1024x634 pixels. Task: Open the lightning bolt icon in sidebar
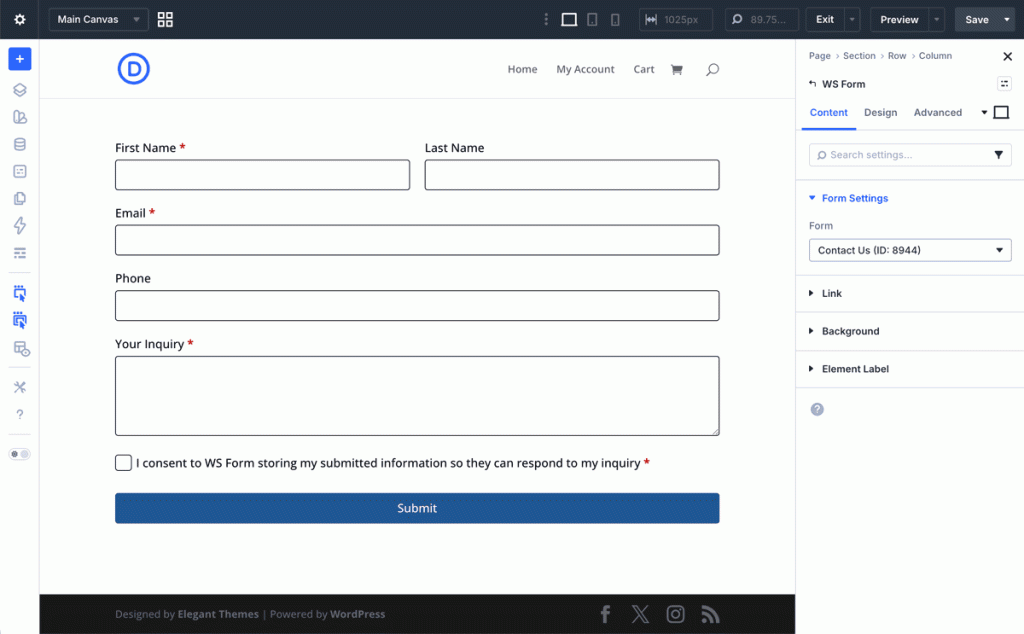pyautogui.click(x=20, y=226)
